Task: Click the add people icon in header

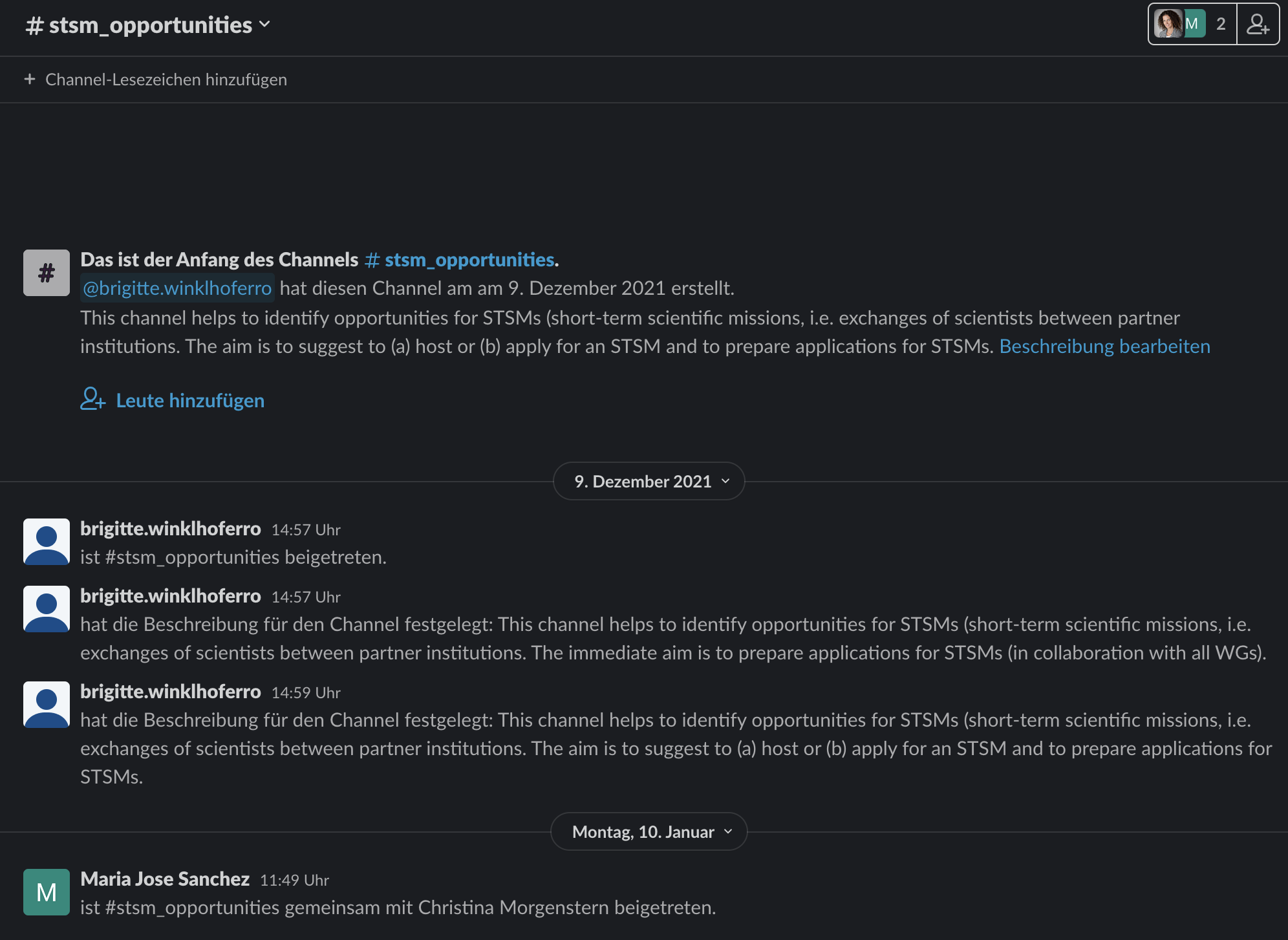Action: click(x=1258, y=25)
